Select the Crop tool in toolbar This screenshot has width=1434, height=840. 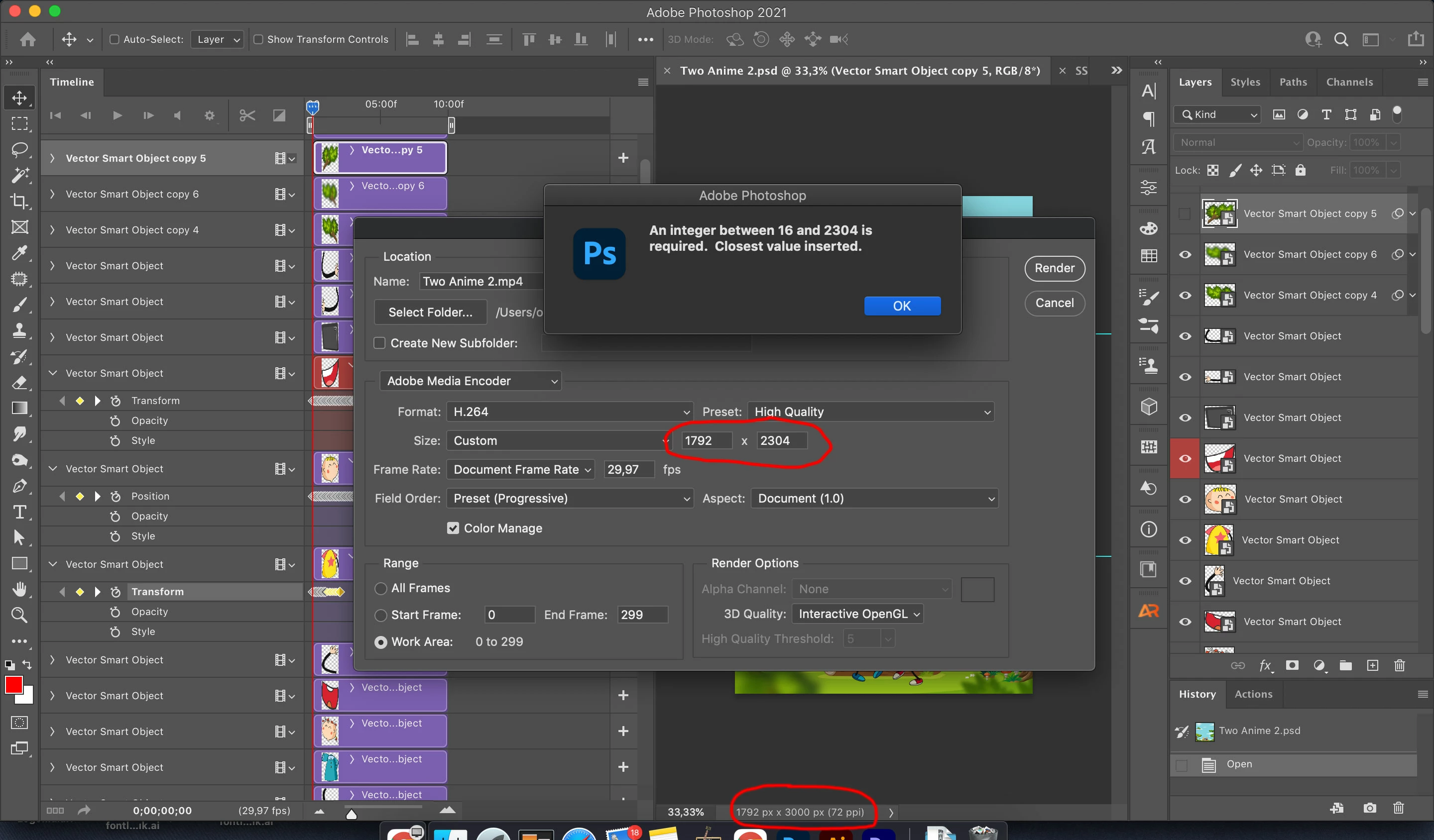[19, 201]
